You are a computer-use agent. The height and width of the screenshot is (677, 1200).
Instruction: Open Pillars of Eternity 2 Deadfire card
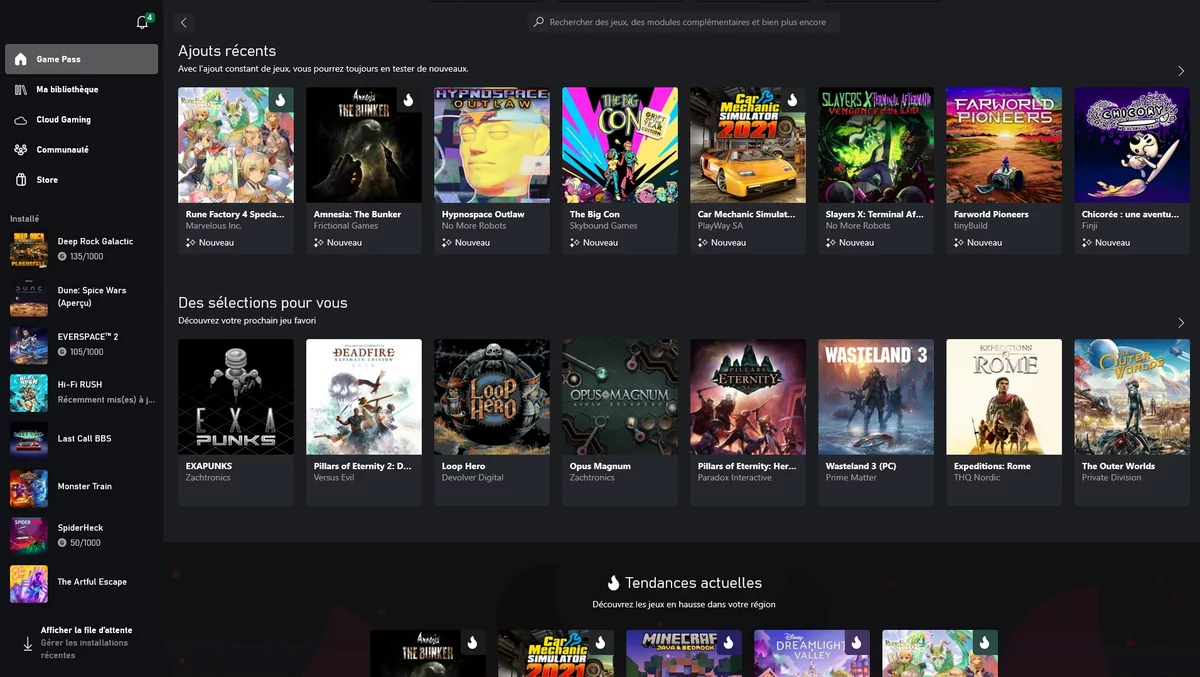pos(364,422)
